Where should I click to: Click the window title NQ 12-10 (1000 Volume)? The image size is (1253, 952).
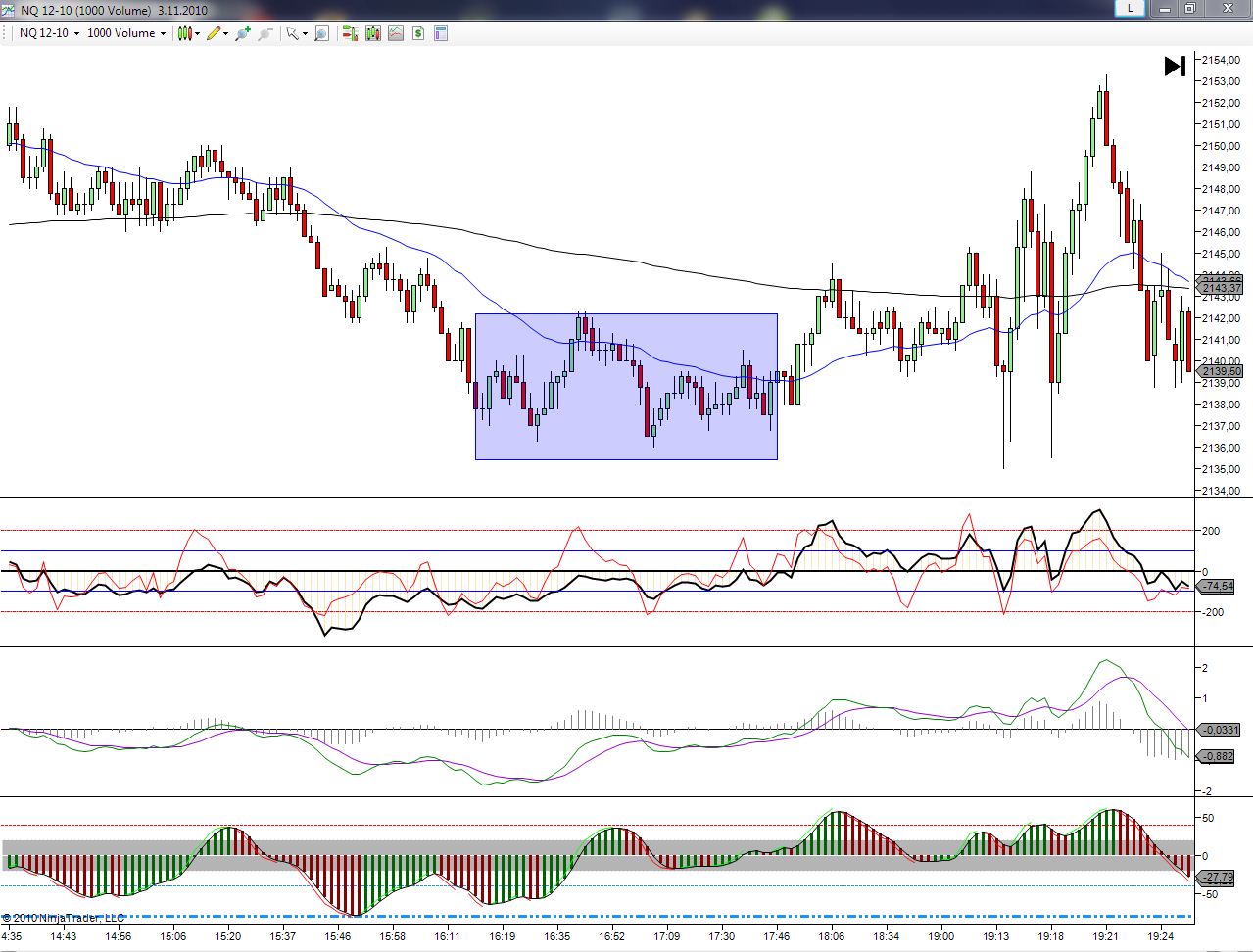tap(86, 10)
